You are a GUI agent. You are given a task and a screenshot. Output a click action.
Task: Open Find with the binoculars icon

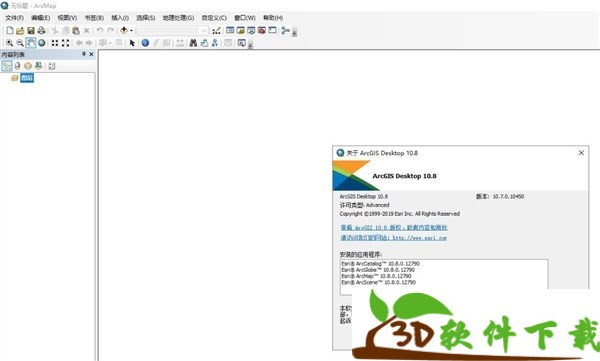pos(193,43)
